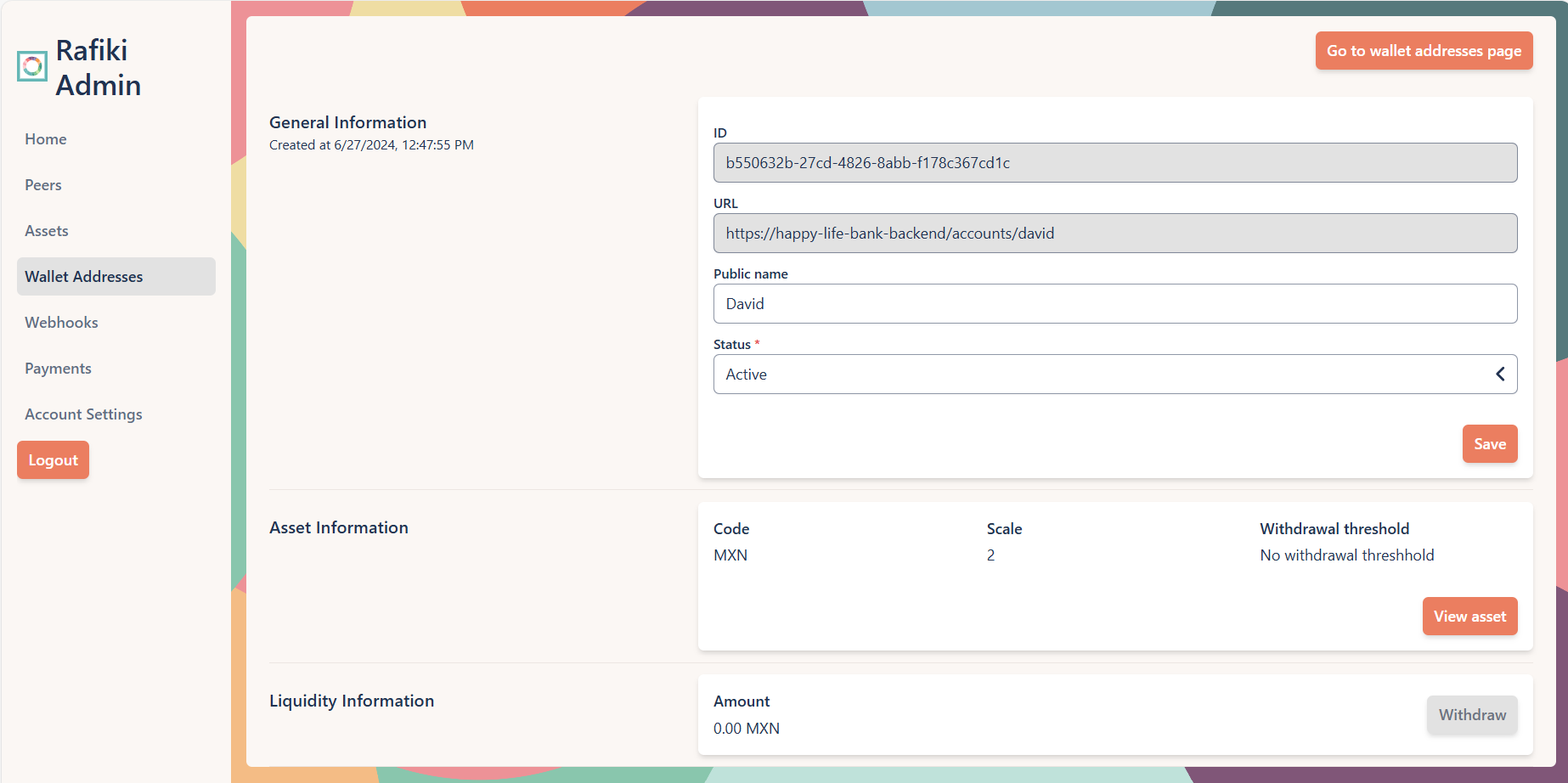Go to Assets section

click(47, 231)
